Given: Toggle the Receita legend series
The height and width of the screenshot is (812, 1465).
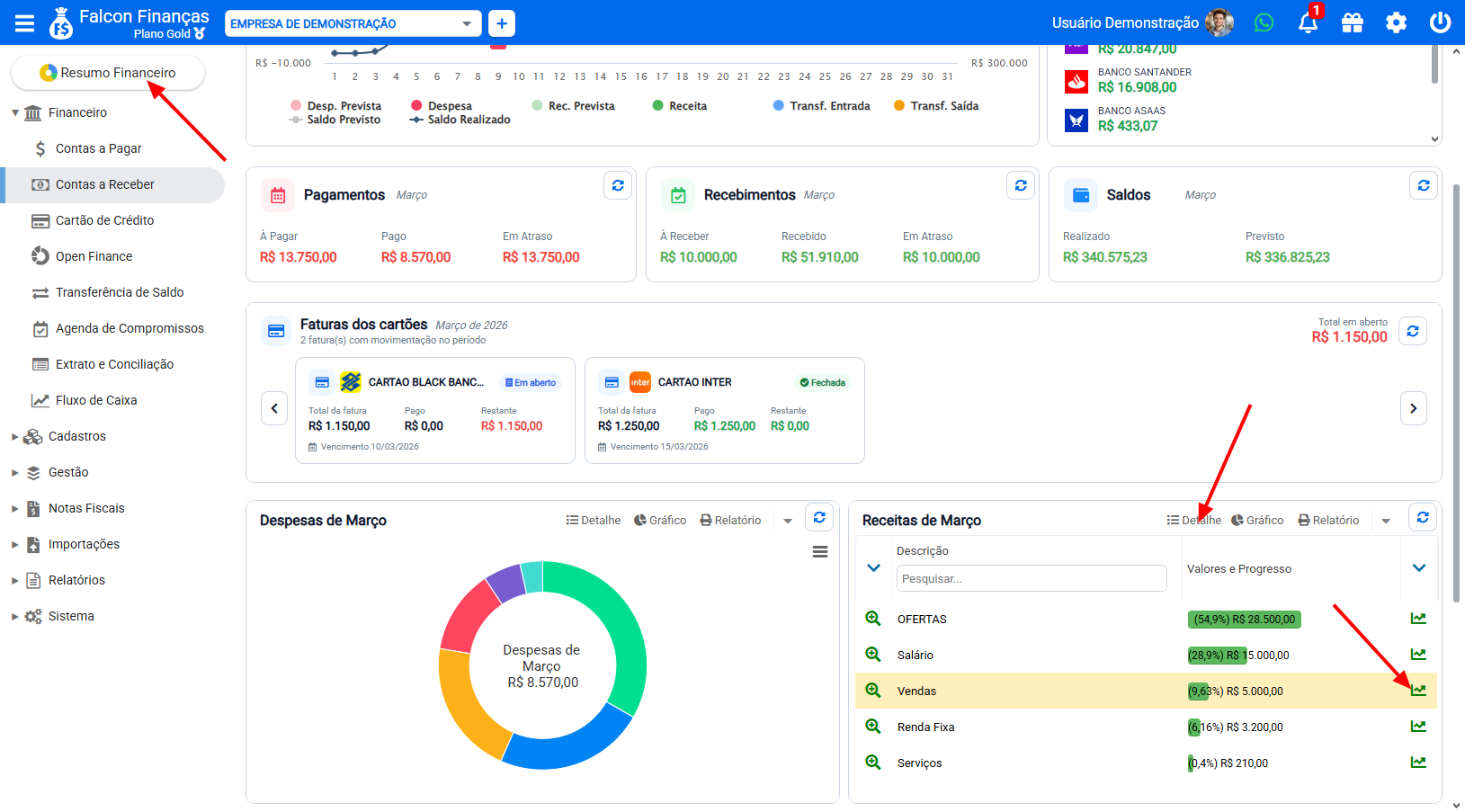Looking at the screenshot, I should (680, 106).
